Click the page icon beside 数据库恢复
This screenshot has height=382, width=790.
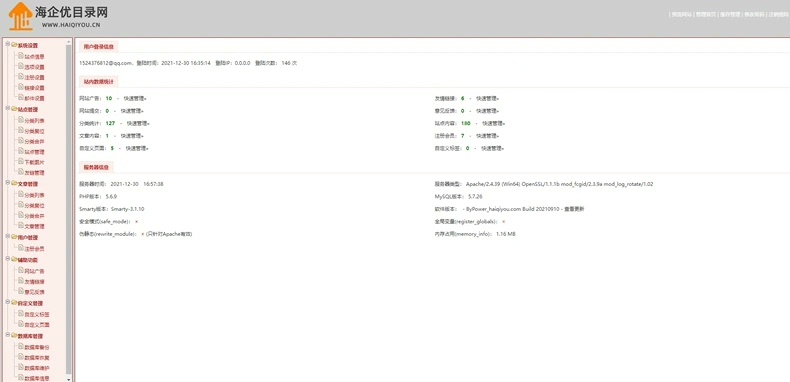[21, 357]
